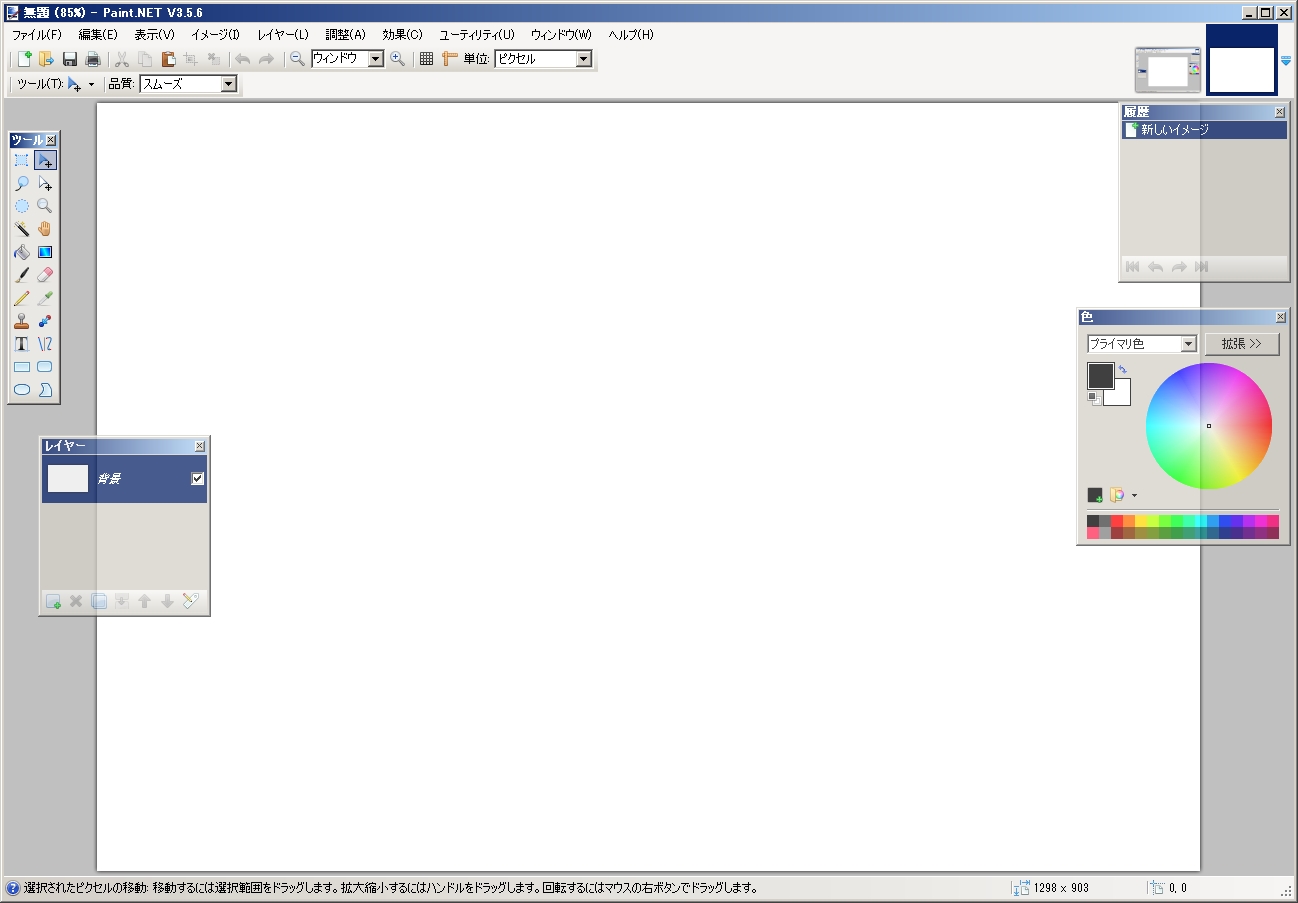Close the 履歴 history panel

coord(1280,112)
